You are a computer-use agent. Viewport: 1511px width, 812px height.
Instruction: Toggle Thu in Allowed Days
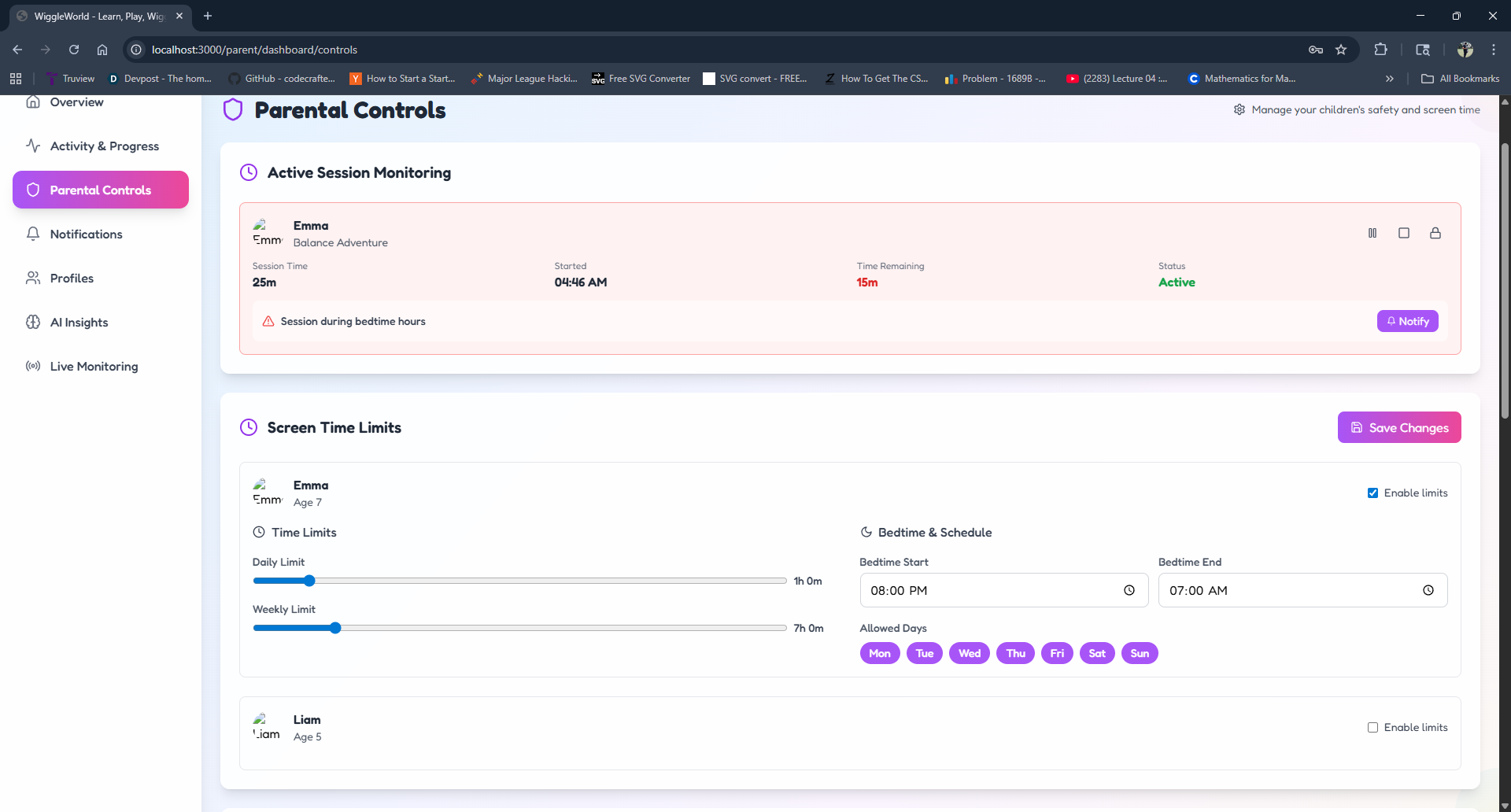click(x=1015, y=653)
